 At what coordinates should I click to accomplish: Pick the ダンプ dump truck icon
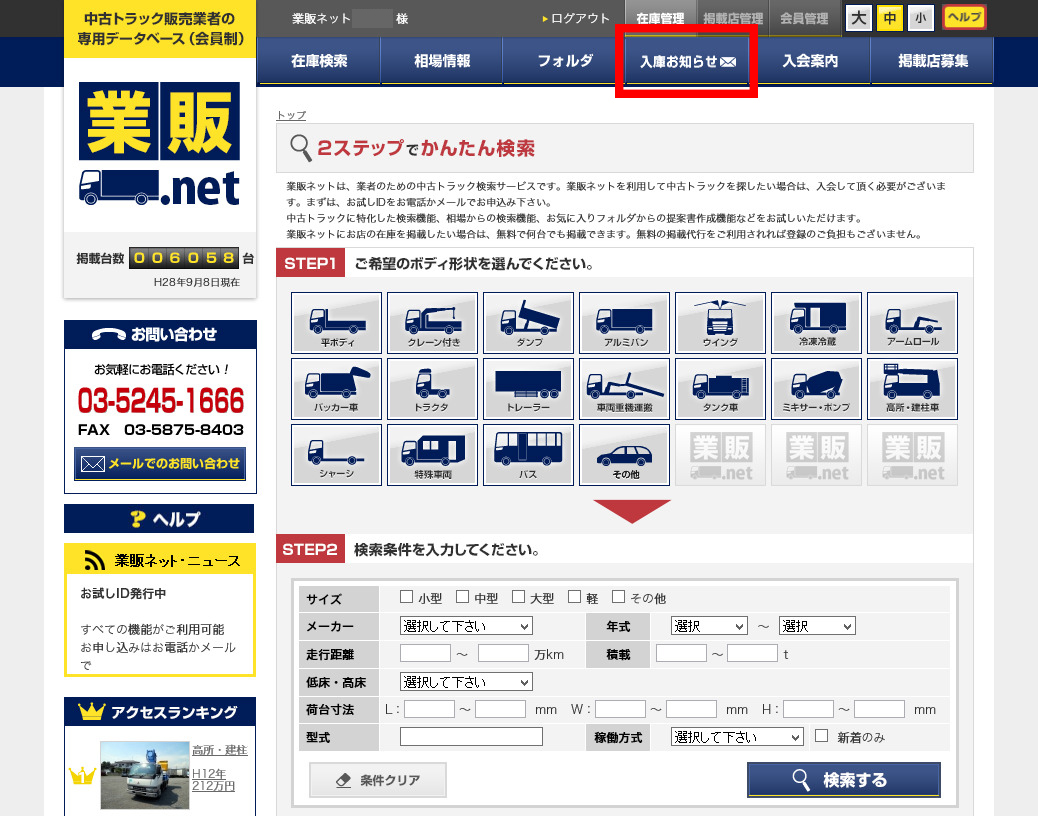(528, 323)
